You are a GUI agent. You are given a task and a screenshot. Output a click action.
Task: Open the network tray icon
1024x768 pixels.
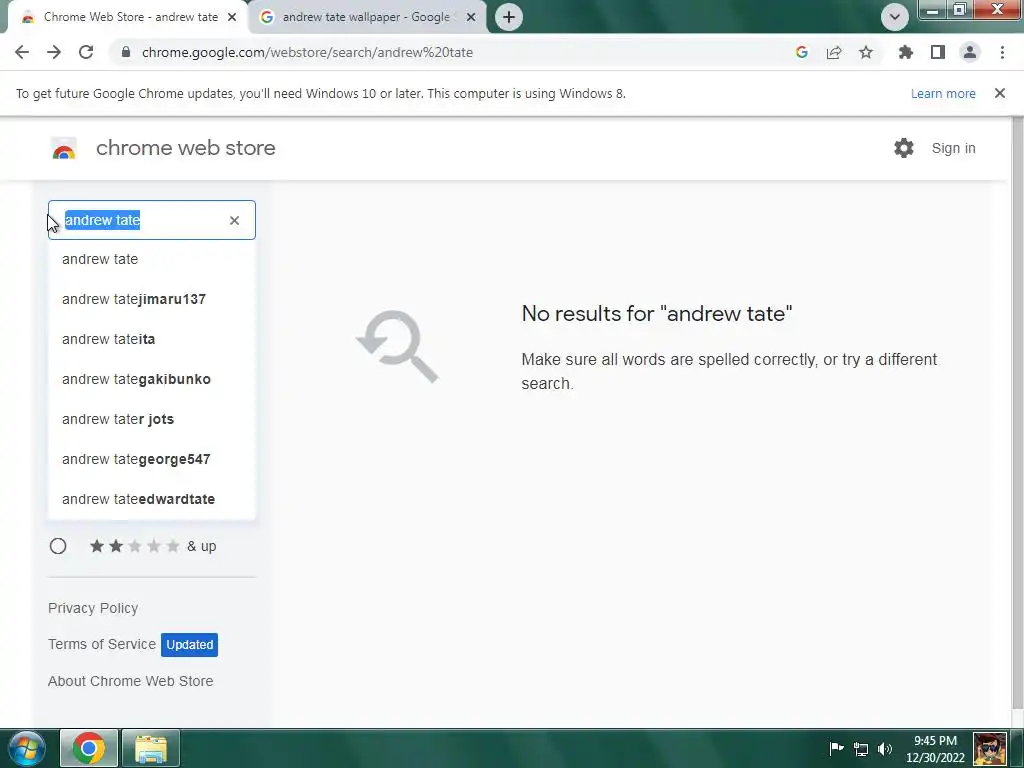pos(861,749)
